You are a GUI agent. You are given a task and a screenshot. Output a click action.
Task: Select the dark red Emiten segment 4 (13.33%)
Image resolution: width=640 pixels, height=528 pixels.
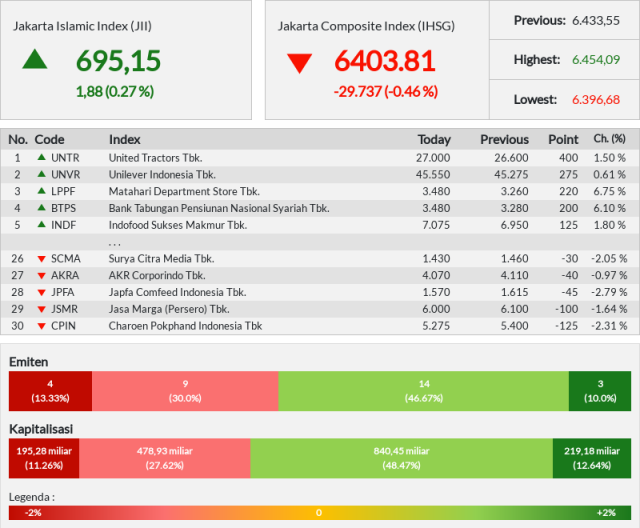pos(50,391)
